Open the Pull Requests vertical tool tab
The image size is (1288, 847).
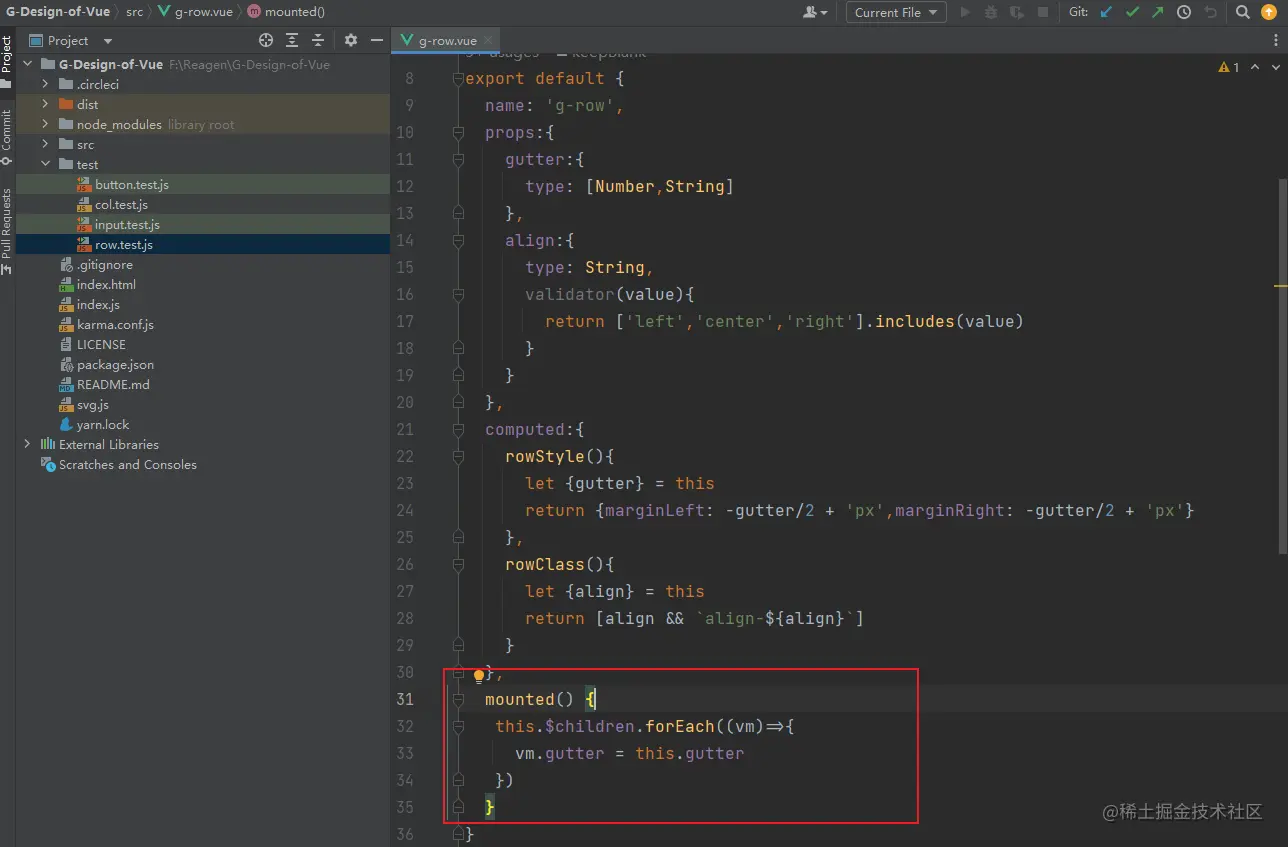(x=7, y=230)
